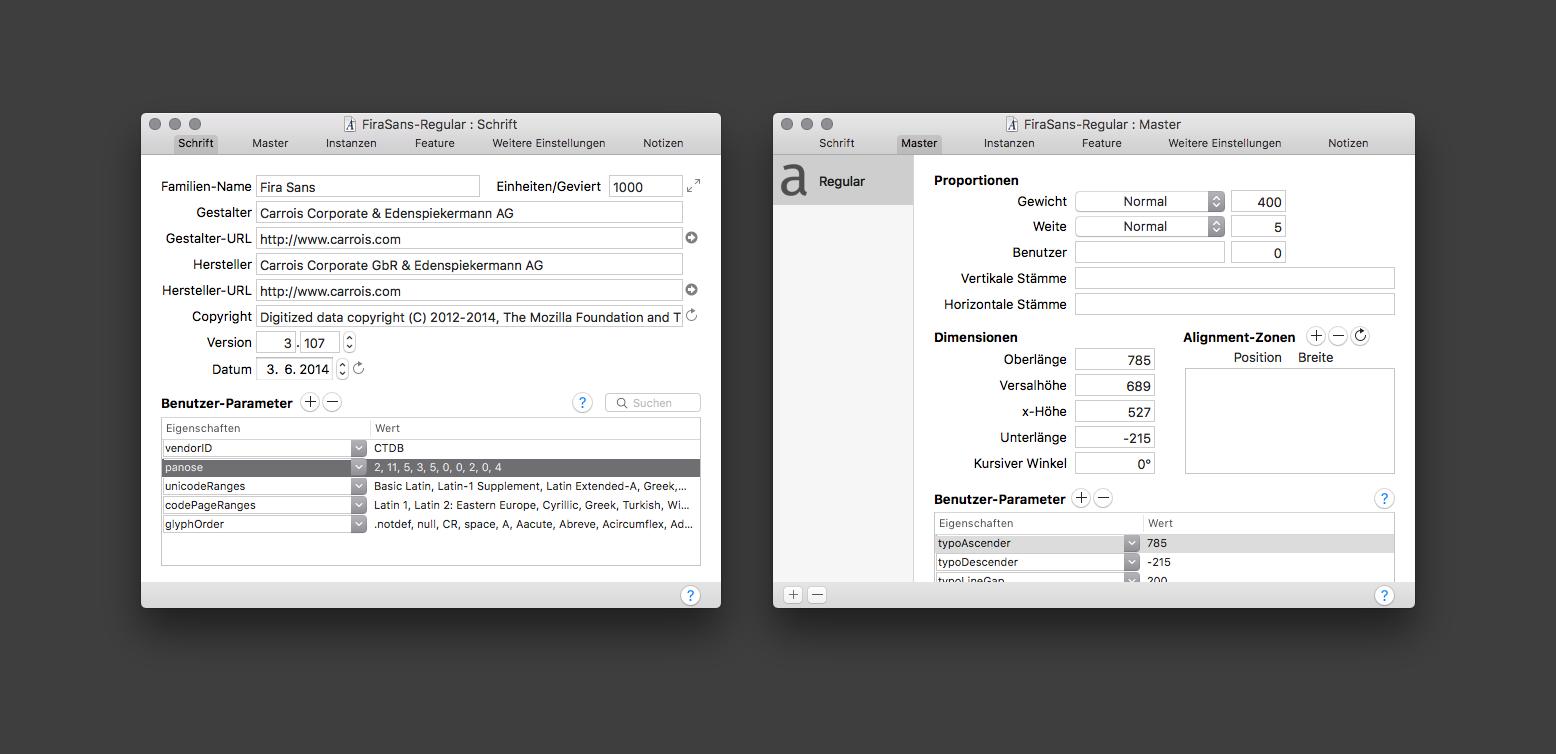
Task: Click the Versalhöhe value field
Action: pyautogui.click(x=1115, y=385)
